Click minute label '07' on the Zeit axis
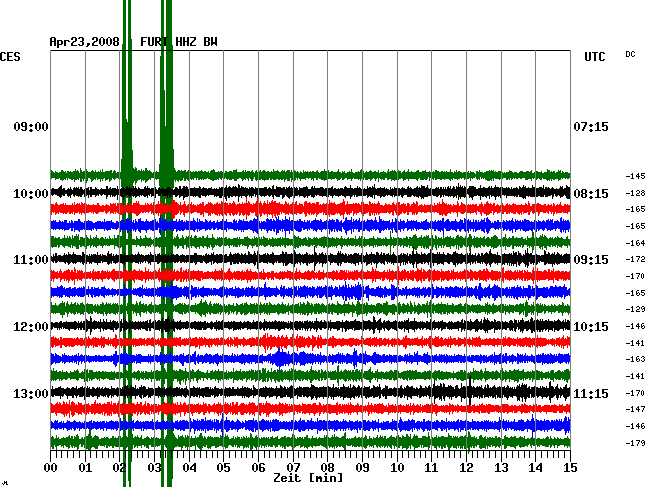Viewport: 650px width, 494px height. coord(293,468)
